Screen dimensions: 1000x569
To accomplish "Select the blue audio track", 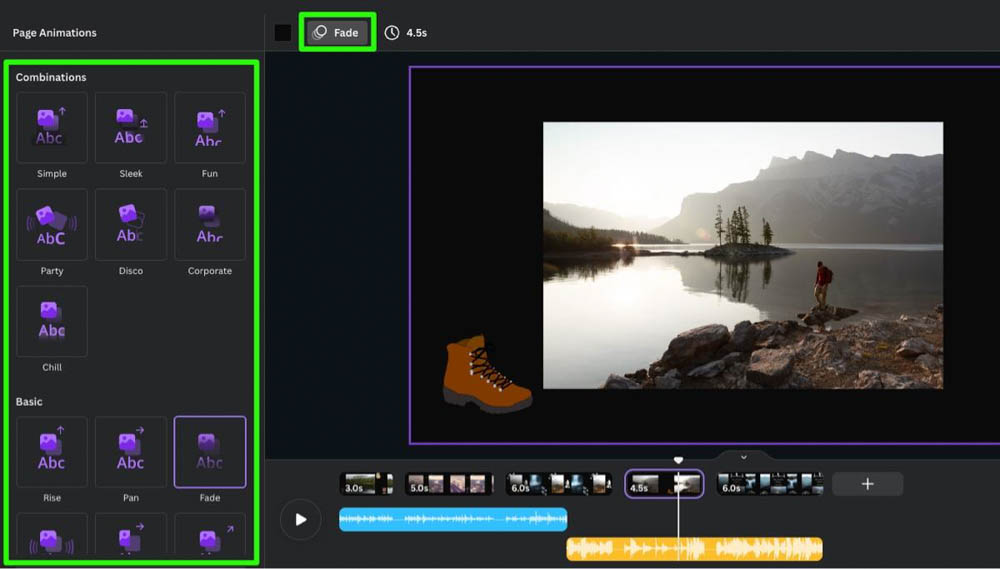I will click(x=453, y=519).
